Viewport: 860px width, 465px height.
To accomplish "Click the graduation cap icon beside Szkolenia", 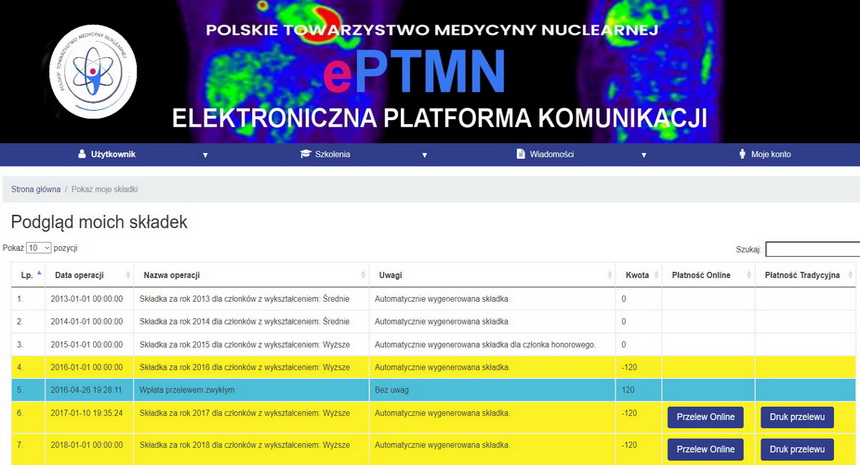I will click(305, 154).
